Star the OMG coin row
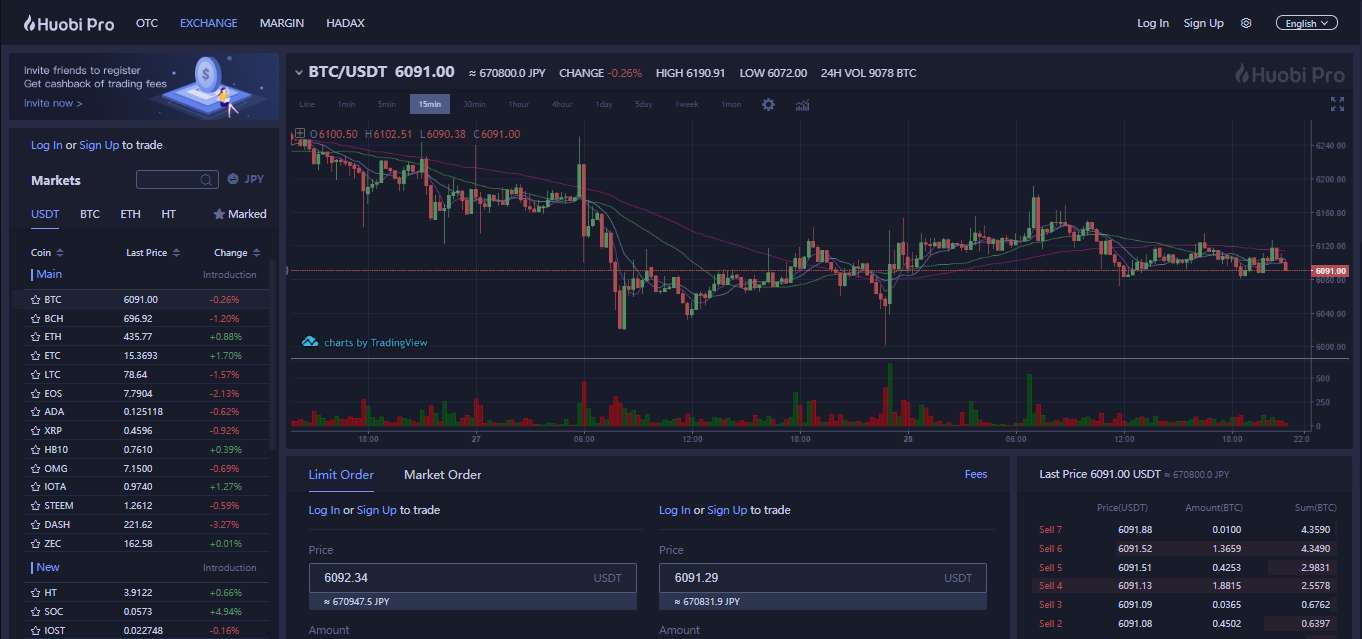The image size is (1362, 639). [36, 468]
